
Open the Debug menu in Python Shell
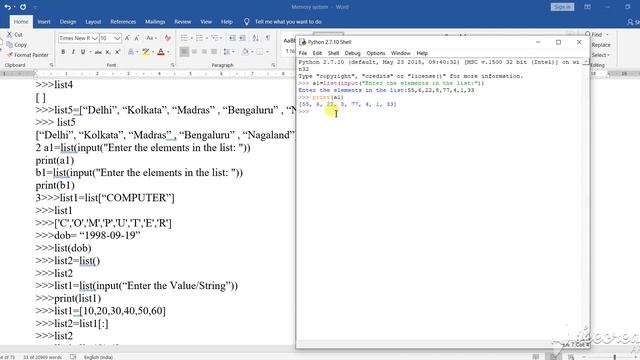click(352, 53)
